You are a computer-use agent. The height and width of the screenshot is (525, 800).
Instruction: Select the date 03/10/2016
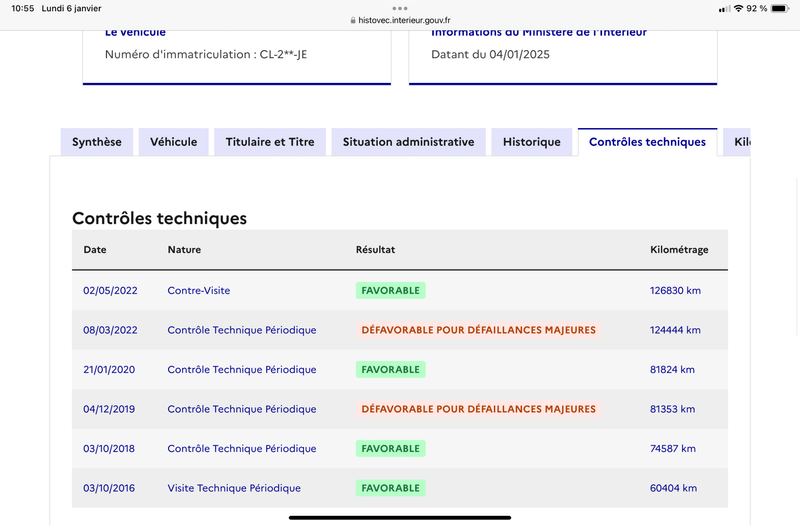(109, 488)
